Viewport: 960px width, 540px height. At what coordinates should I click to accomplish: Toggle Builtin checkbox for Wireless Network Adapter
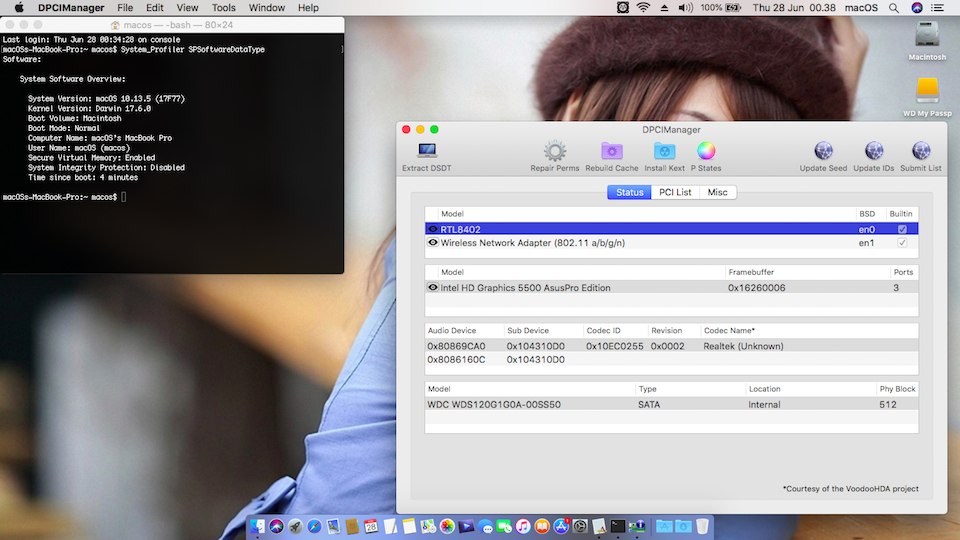(x=902, y=243)
